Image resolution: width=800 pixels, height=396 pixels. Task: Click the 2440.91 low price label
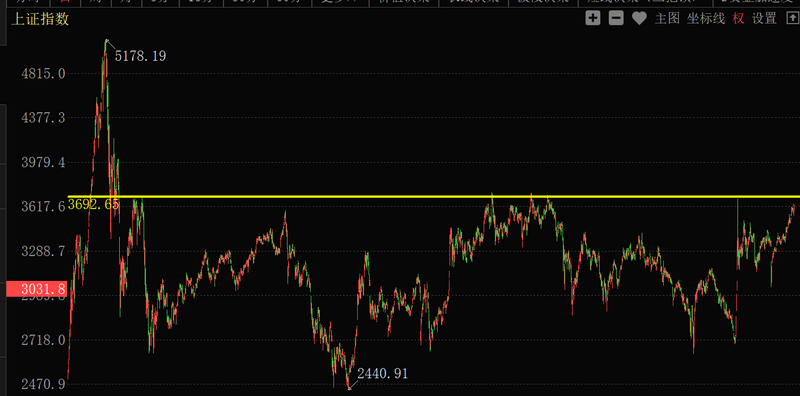[x=383, y=374]
